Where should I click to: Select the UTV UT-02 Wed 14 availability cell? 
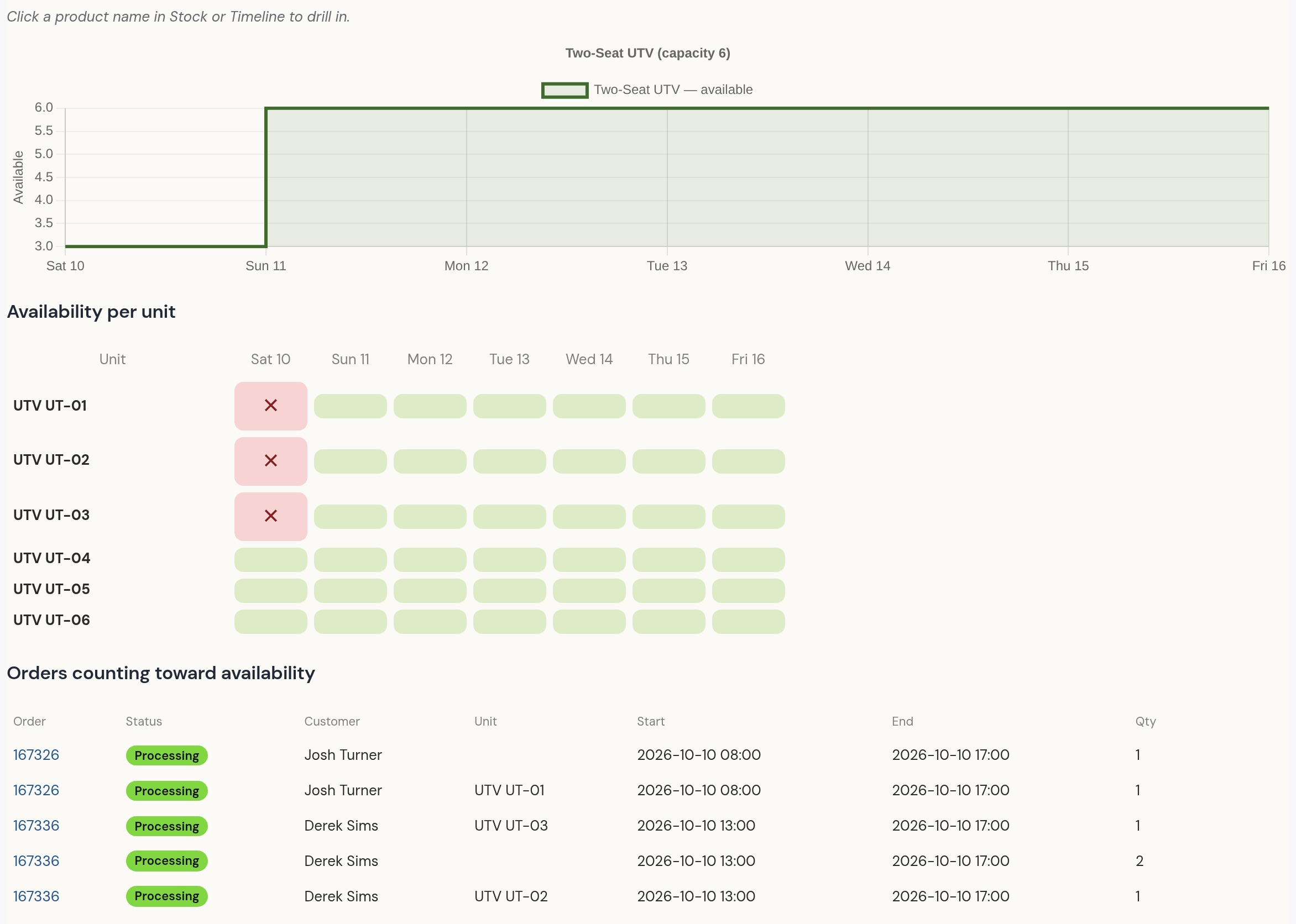click(x=589, y=461)
